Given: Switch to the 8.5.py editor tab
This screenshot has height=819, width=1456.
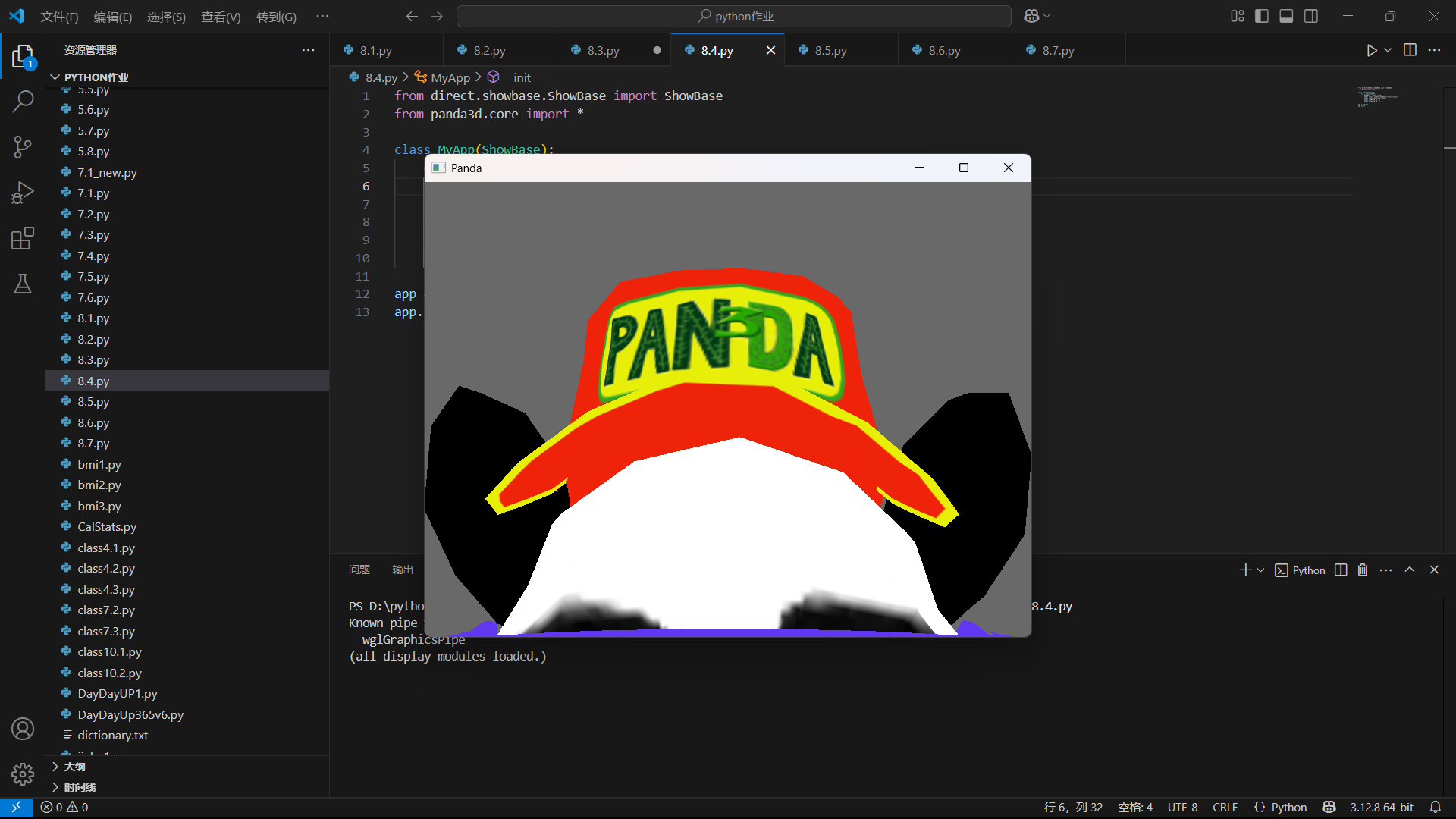Looking at the screenshot, I should [x=830, y=50].
